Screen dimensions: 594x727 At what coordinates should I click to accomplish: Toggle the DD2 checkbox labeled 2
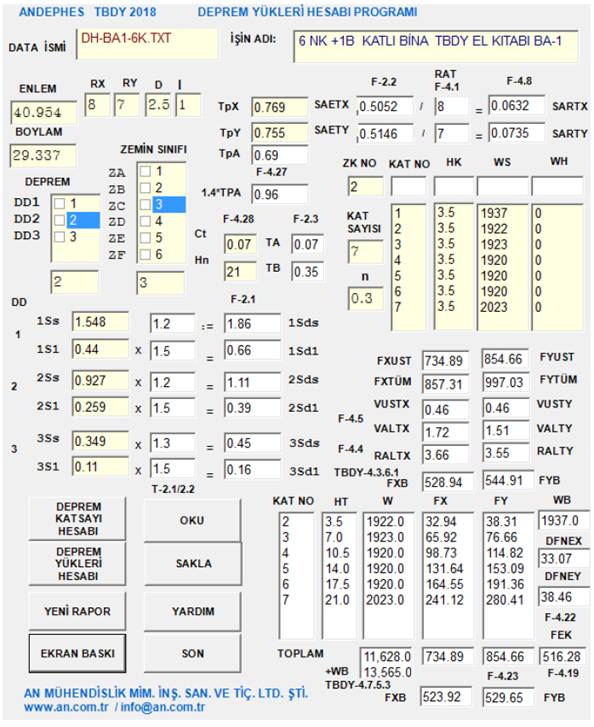pyautogui.click(x=59, y=220)
